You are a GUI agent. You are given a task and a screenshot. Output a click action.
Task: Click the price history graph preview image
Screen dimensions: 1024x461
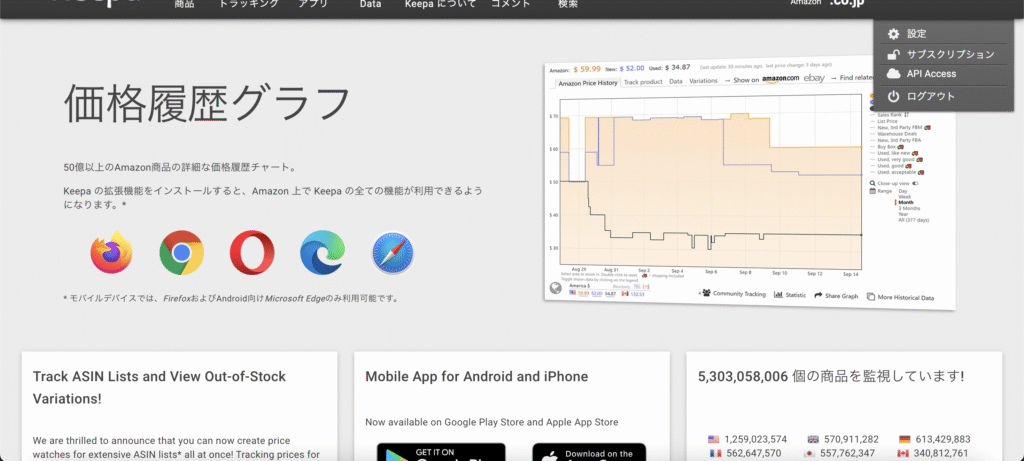750,185
